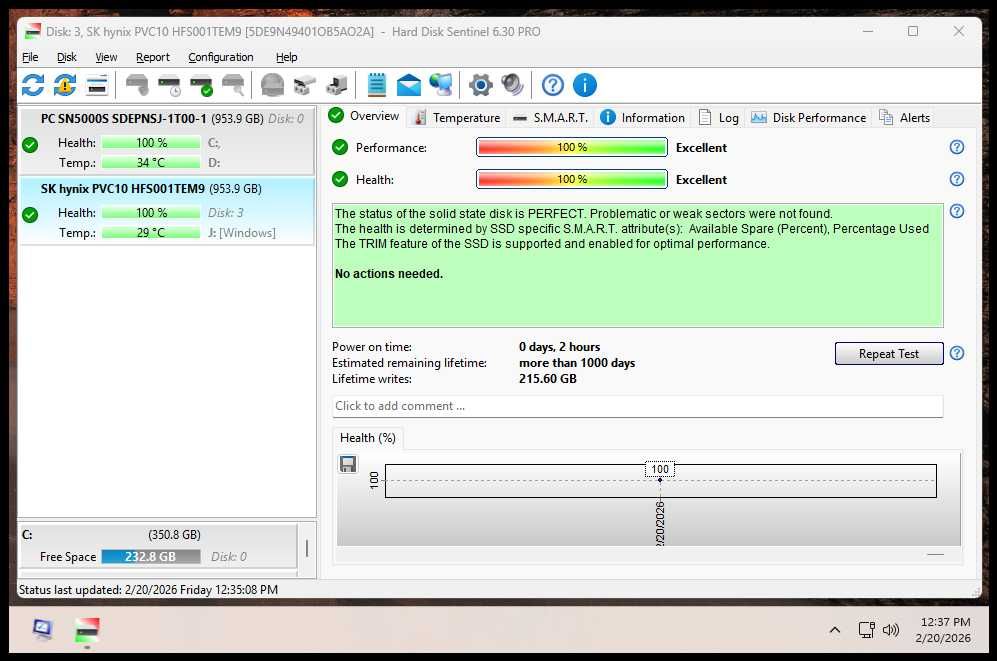Open the Configuration menu
Viewport: 997px width, 661px height.
[221, 57]
